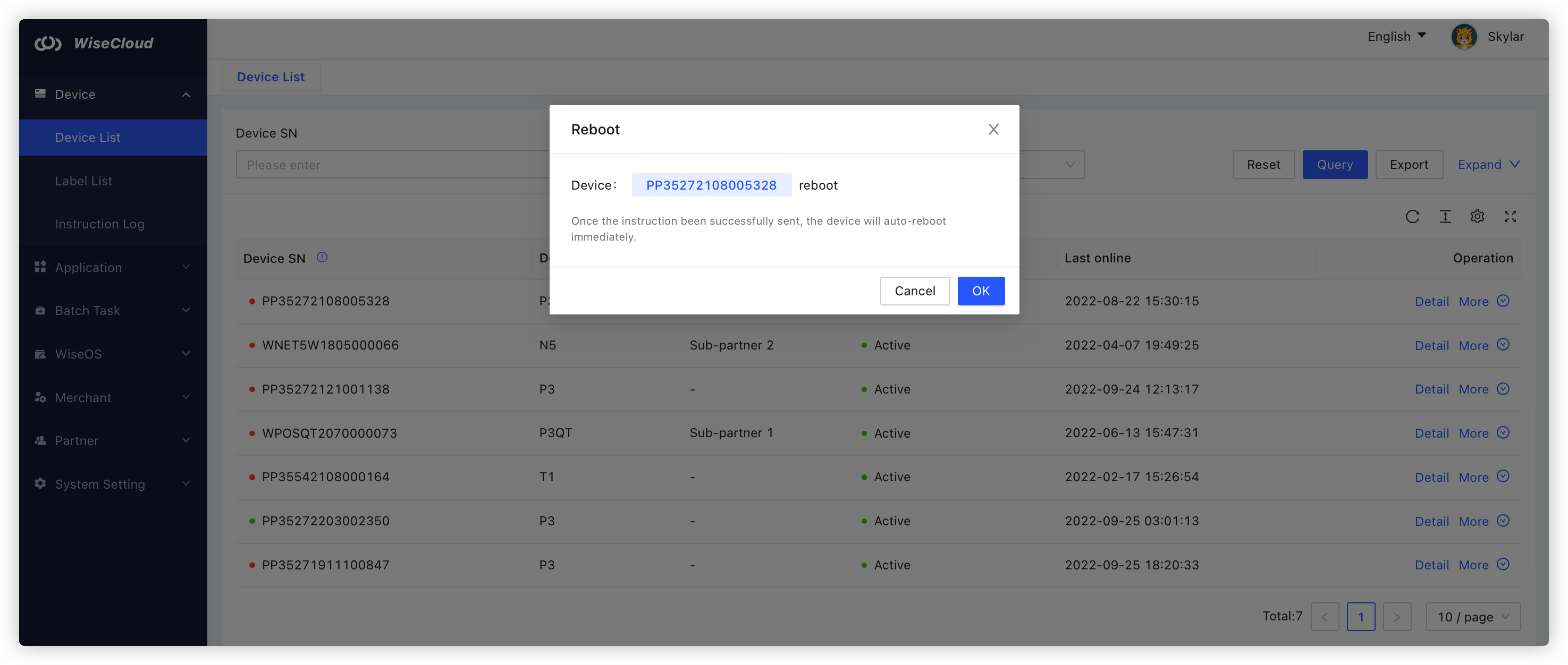Click the WiseCloud logo
Image resolution: width=1568 pixels, height=665 pixels.
click(x=95, y=43)
